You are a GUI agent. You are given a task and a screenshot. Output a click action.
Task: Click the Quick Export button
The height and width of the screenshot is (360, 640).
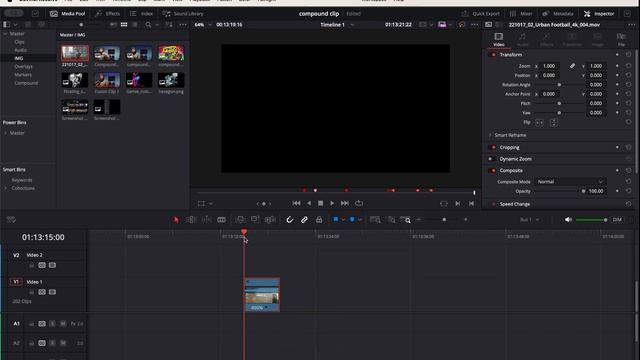(x=480, y=13)
